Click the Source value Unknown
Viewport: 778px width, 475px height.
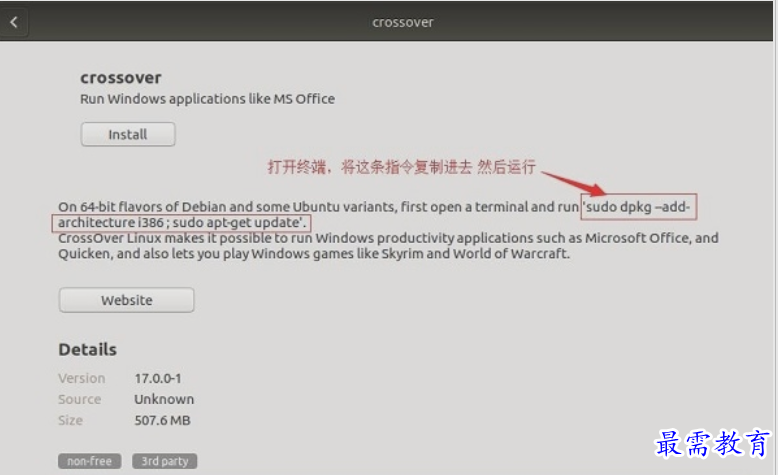[164, 399]
